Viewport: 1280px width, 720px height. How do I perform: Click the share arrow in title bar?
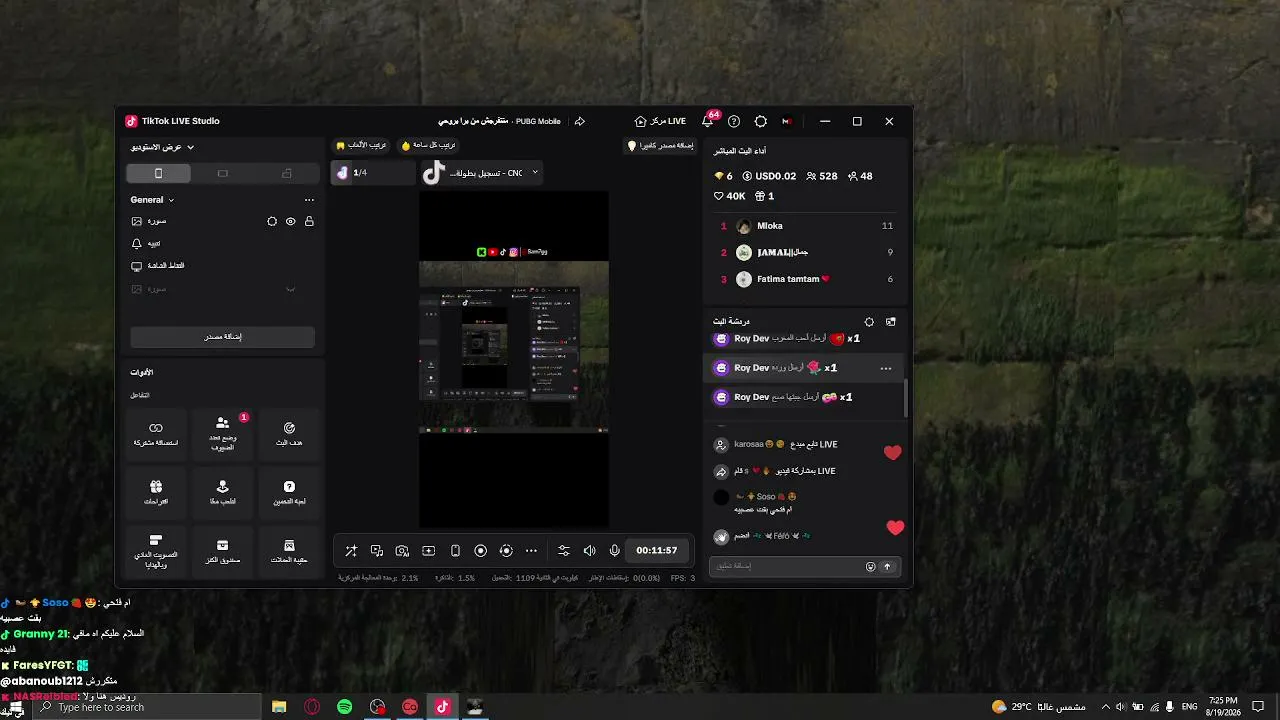pos(579,121)
